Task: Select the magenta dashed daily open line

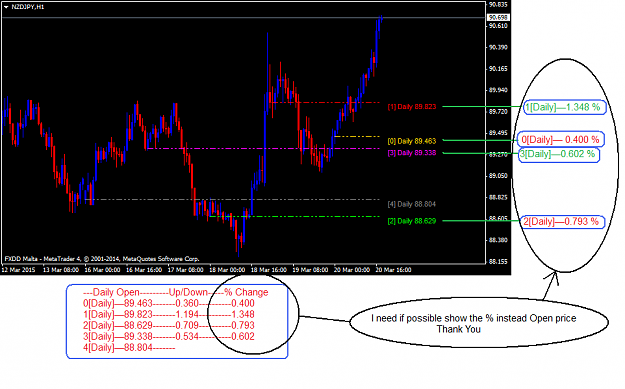Action: (263, 149)
